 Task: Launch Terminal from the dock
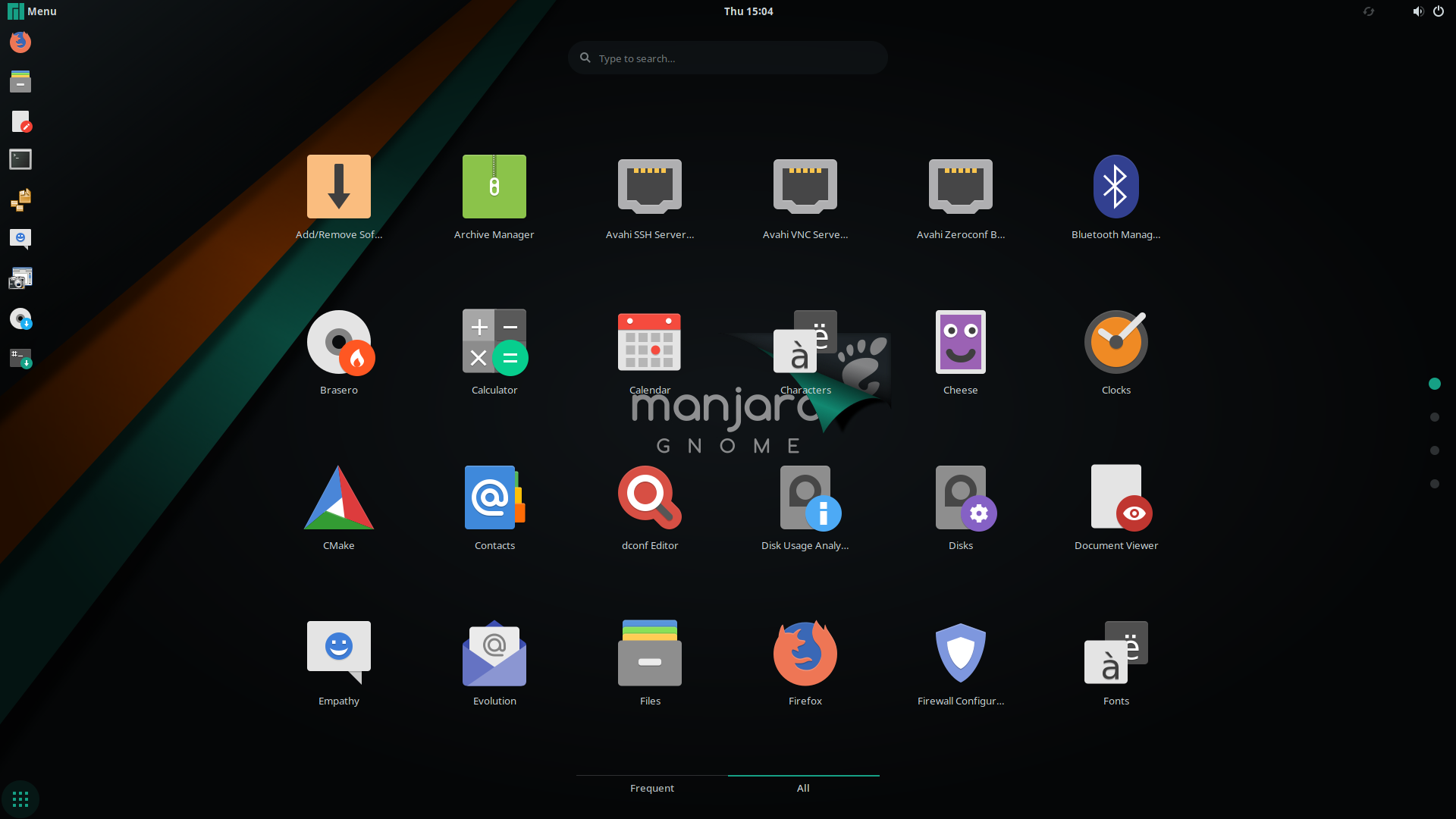20,160
